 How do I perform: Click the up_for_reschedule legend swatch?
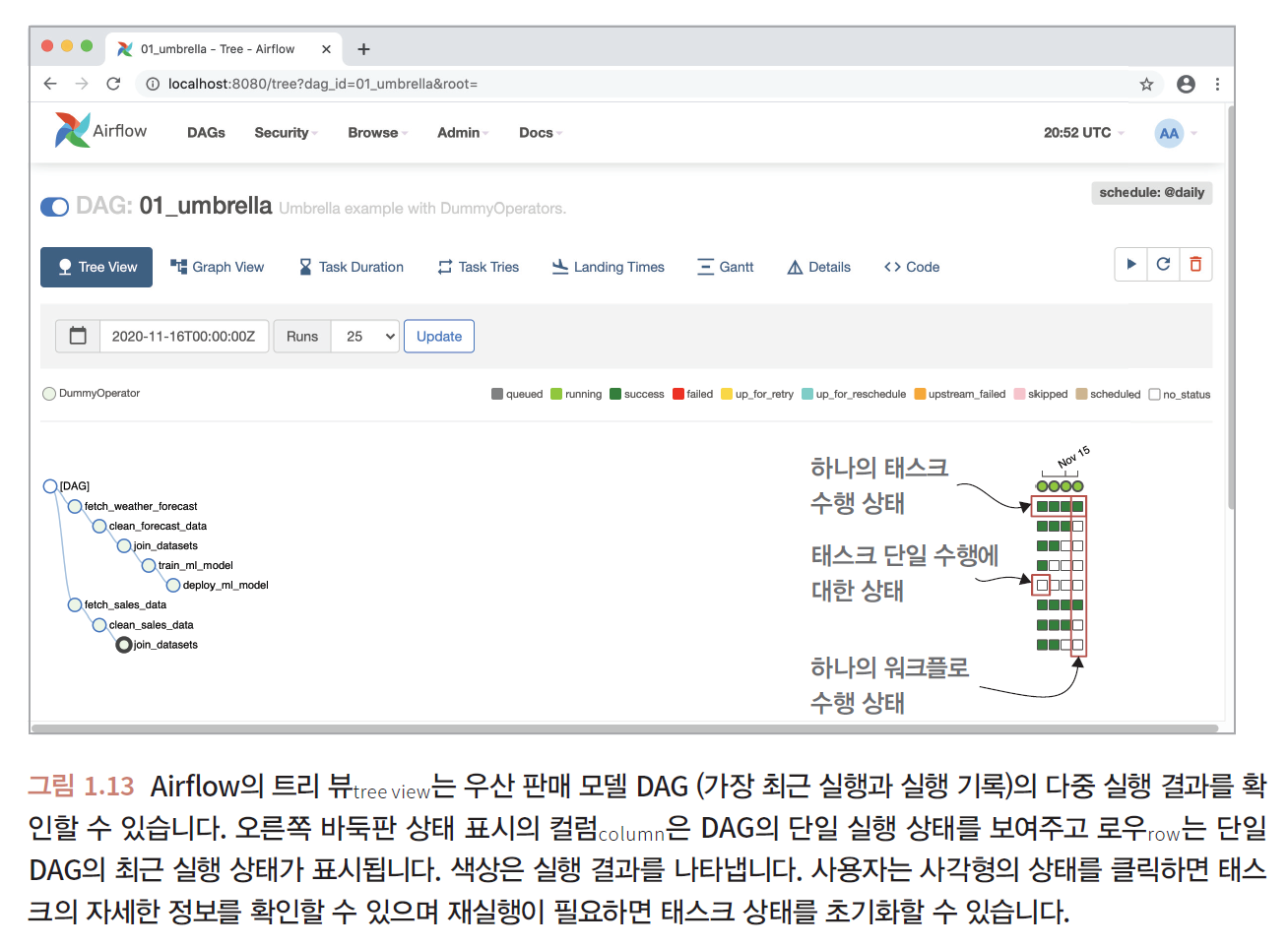(x=807, y=394)
